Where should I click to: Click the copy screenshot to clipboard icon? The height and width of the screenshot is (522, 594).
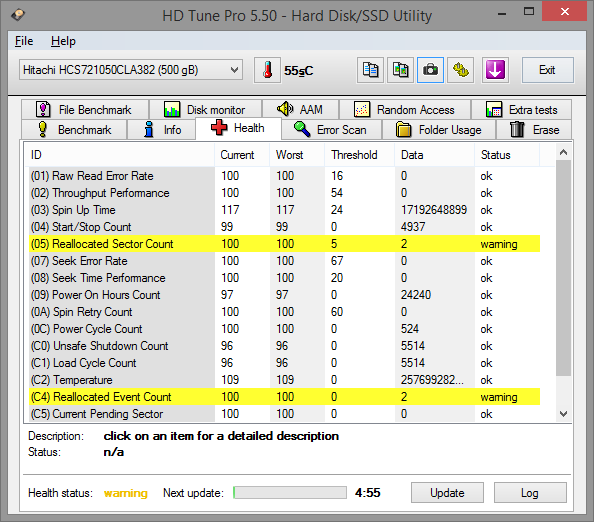(400, 70)
